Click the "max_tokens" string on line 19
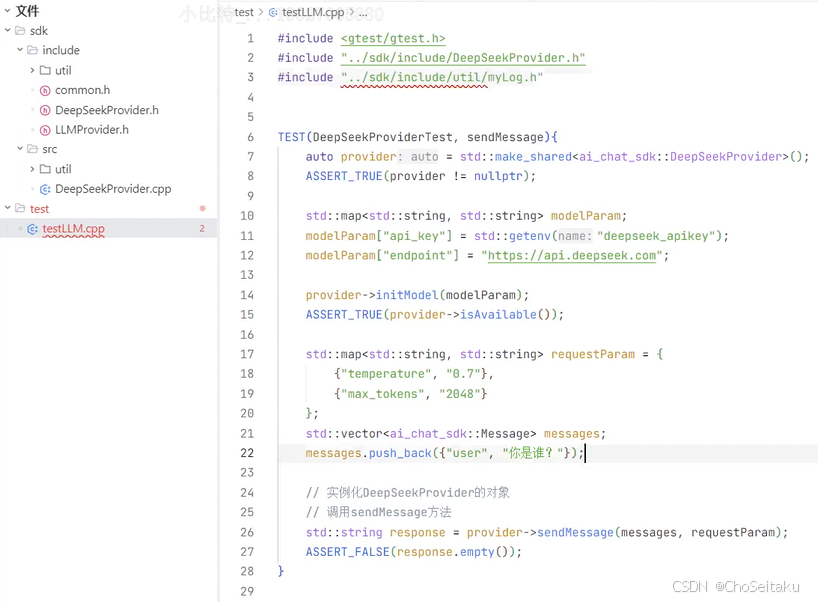 (x=382, y=394)
